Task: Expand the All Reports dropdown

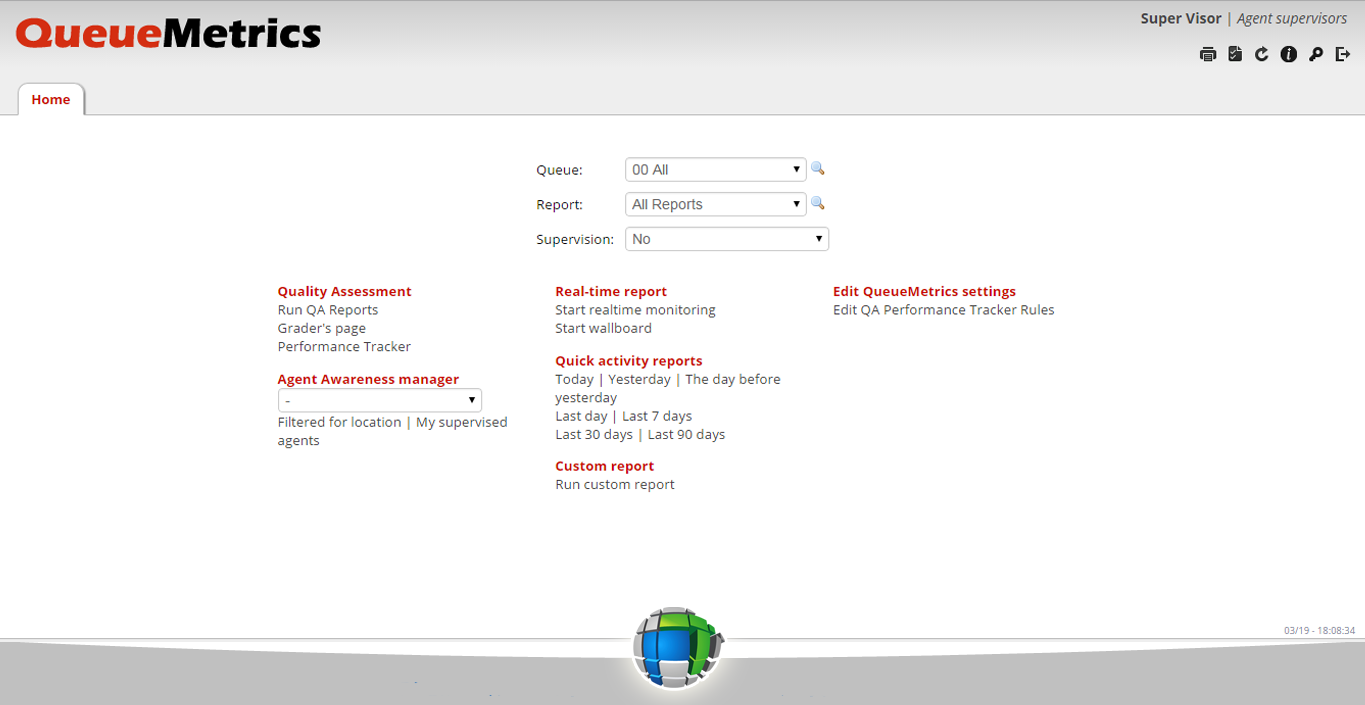Action: pyautogui.click(x=715, y=204)
